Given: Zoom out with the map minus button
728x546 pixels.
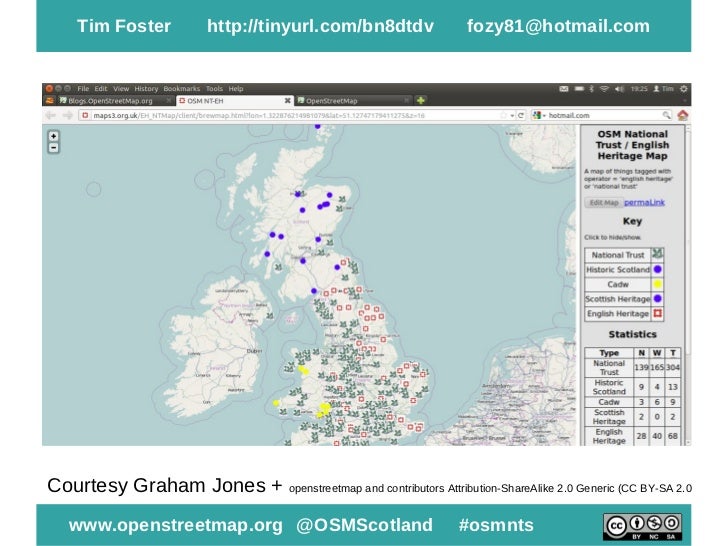Looking at the screenshot, I should (x=53, y=148).
